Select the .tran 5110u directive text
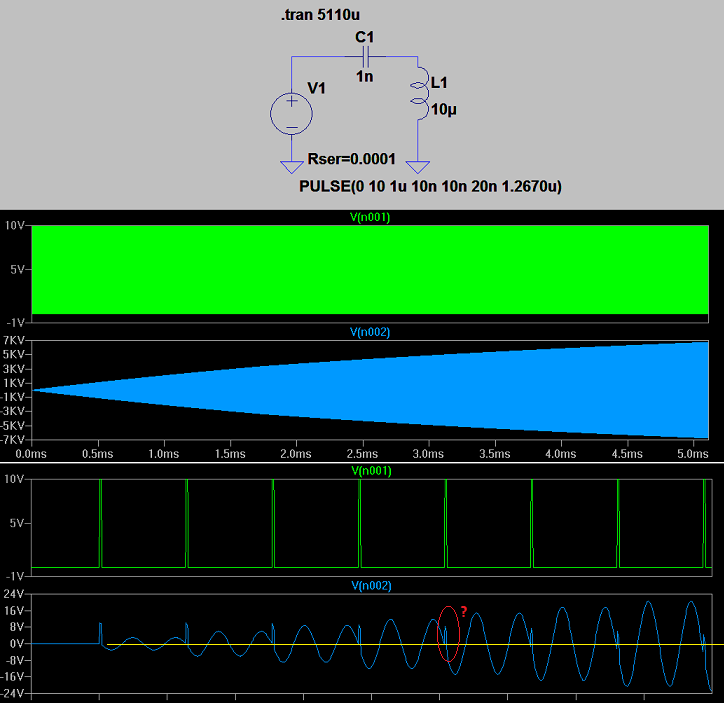Viewport: 724px width, 704px height. pyautogui.click(x=320, y=15)
